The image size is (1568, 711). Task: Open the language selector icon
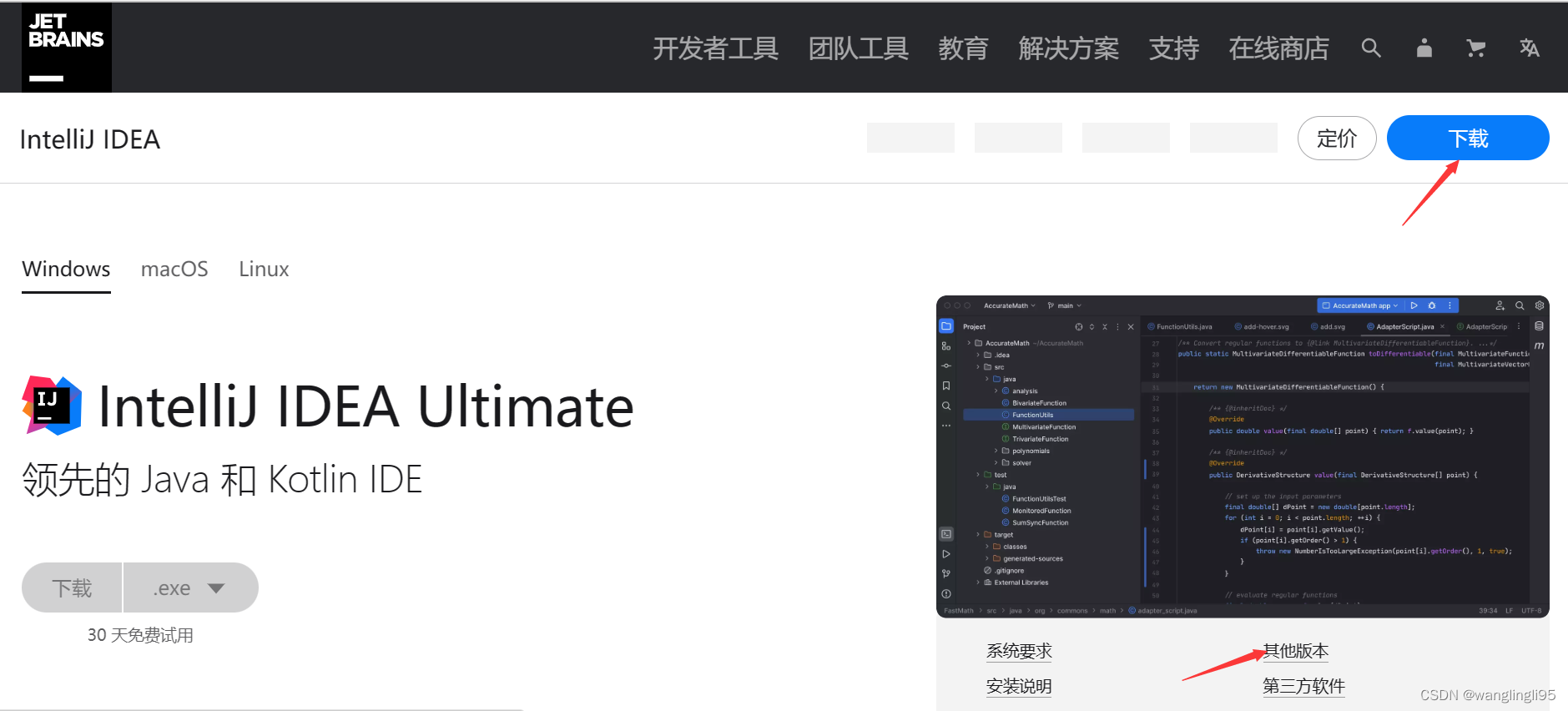coord(1529,48)
